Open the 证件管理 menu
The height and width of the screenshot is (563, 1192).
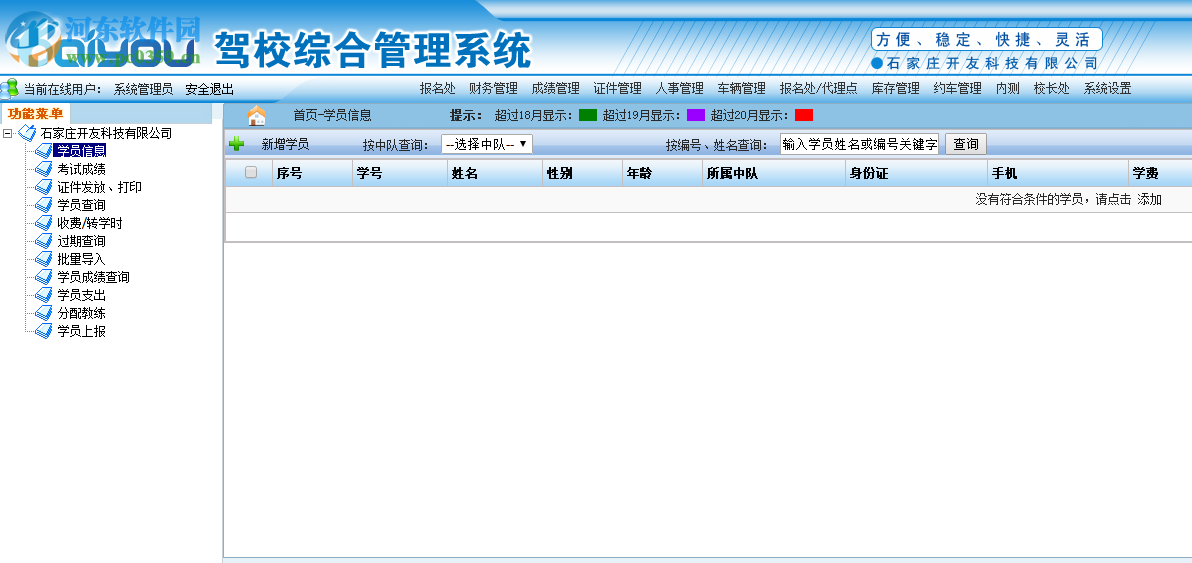[x=617, y=88]
